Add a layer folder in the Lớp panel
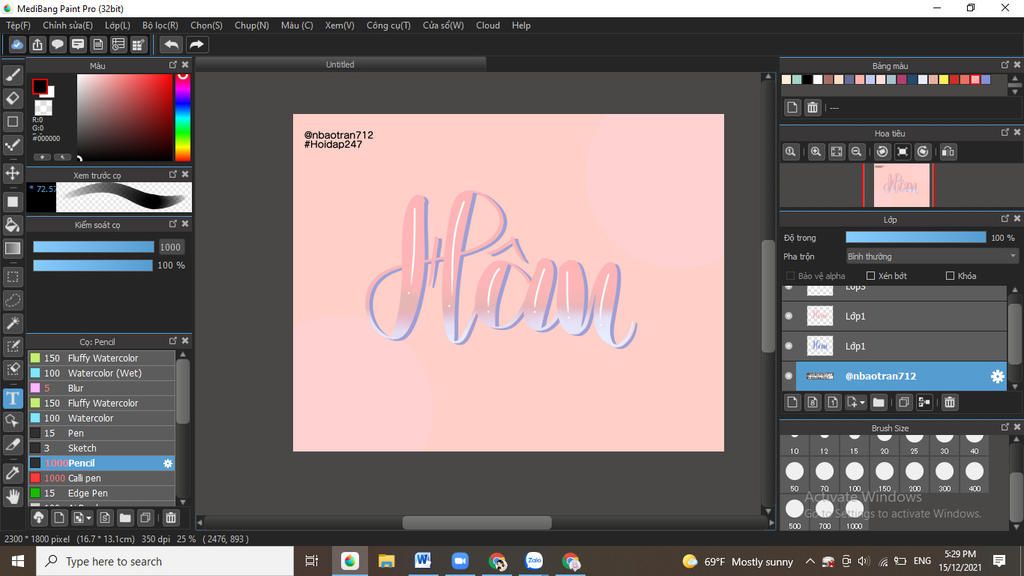1024x576 pixels. pyautogui.click(x=878, y=402)
